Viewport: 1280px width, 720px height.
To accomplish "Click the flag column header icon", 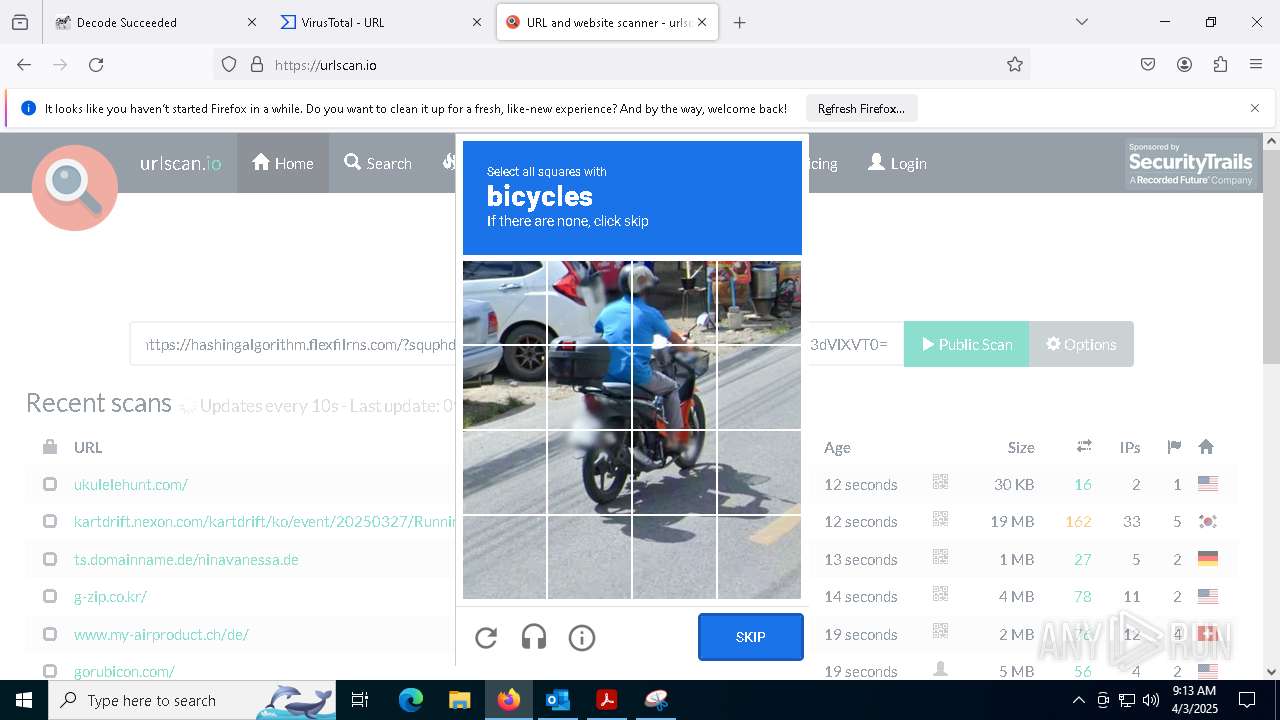I will click(x=1174, y=447).
